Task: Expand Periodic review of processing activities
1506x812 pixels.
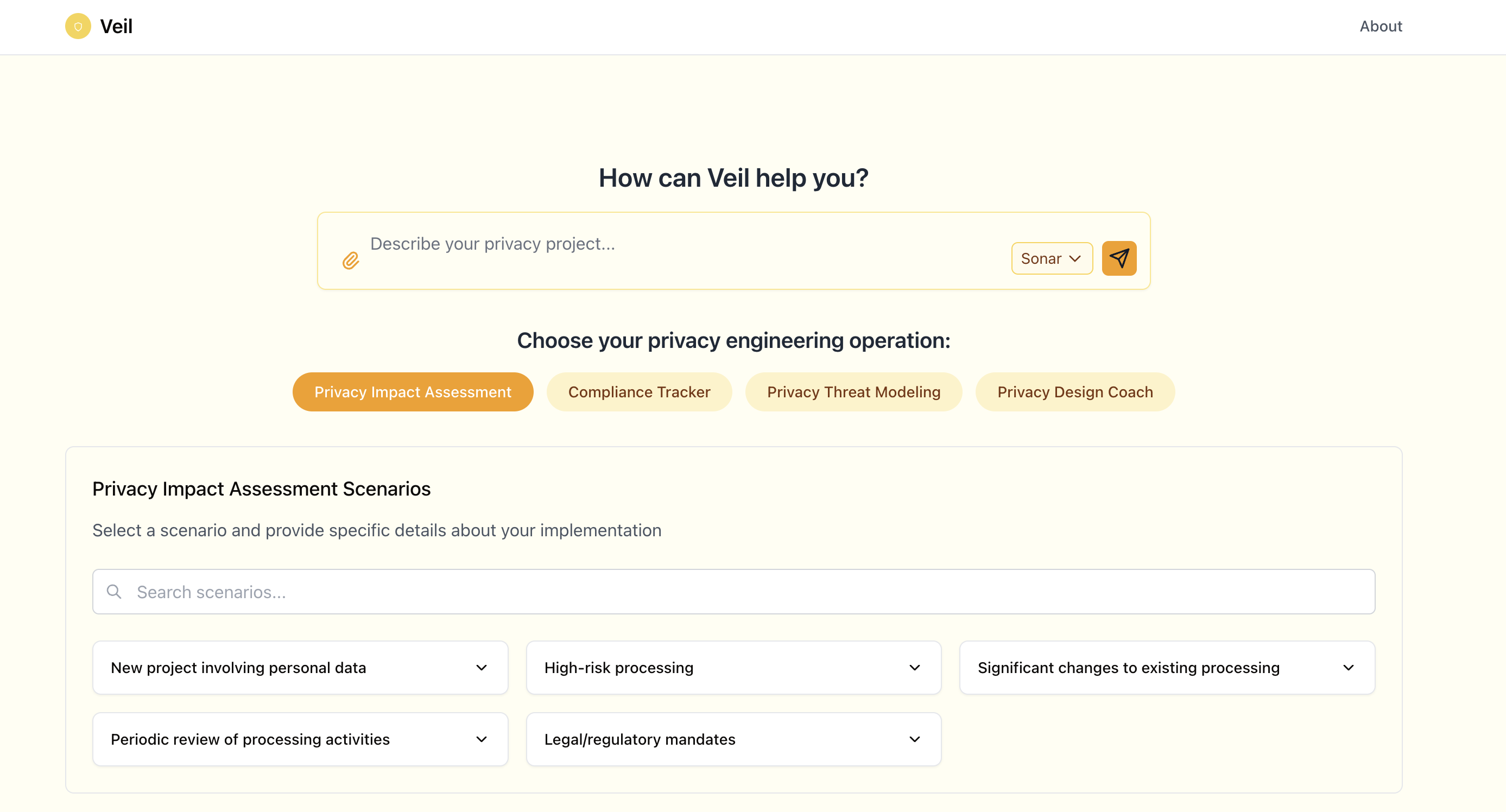Action: click(x=300, y=739)
